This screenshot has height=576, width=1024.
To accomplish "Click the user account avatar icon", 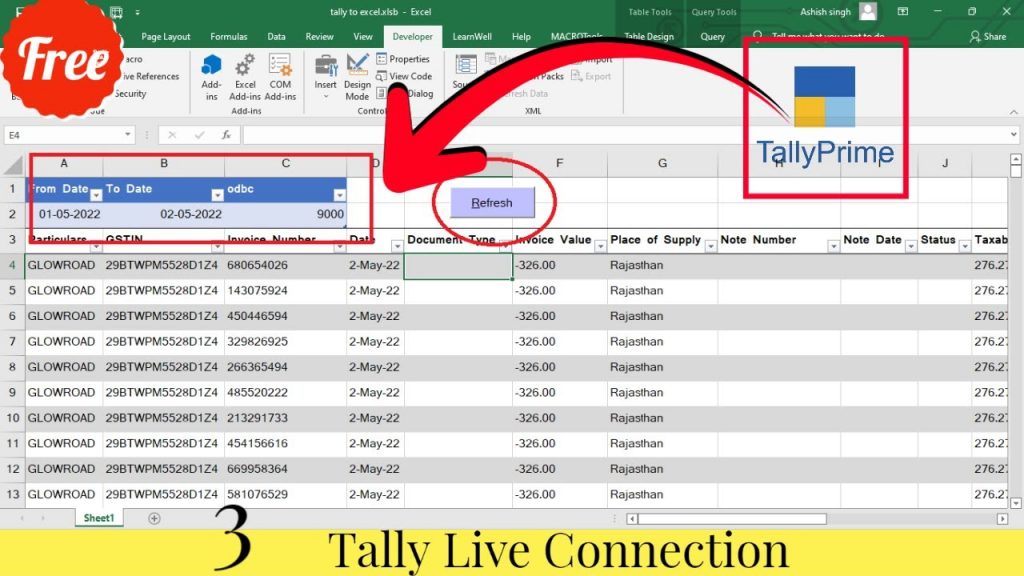I will (868, 12).
